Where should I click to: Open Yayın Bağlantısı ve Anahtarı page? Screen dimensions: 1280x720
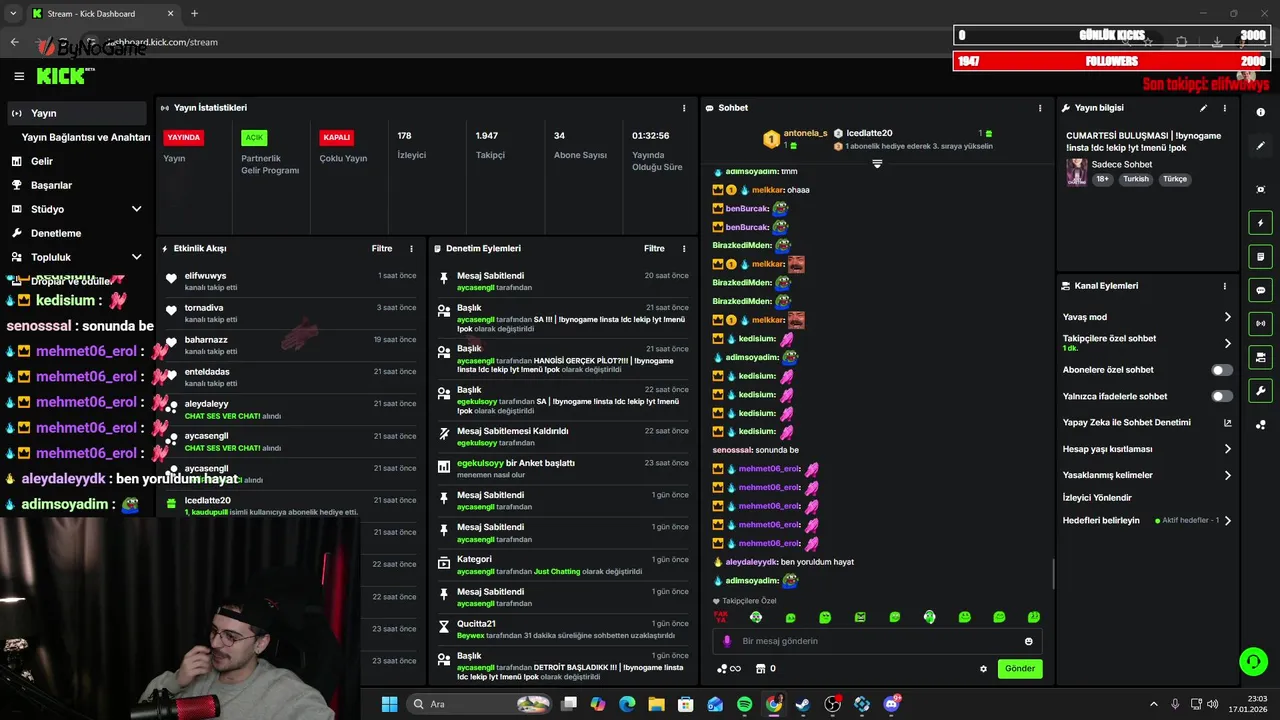(86, 137)
